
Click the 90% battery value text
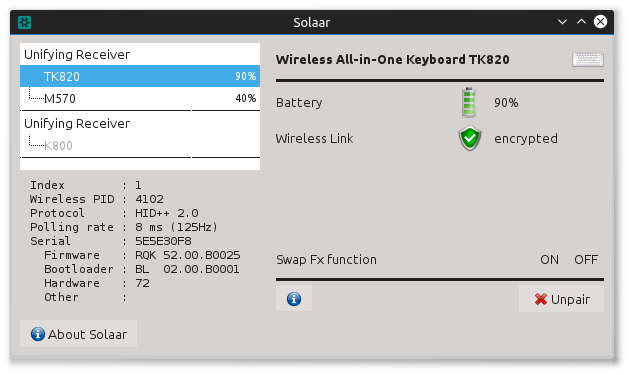pos(506,103)
